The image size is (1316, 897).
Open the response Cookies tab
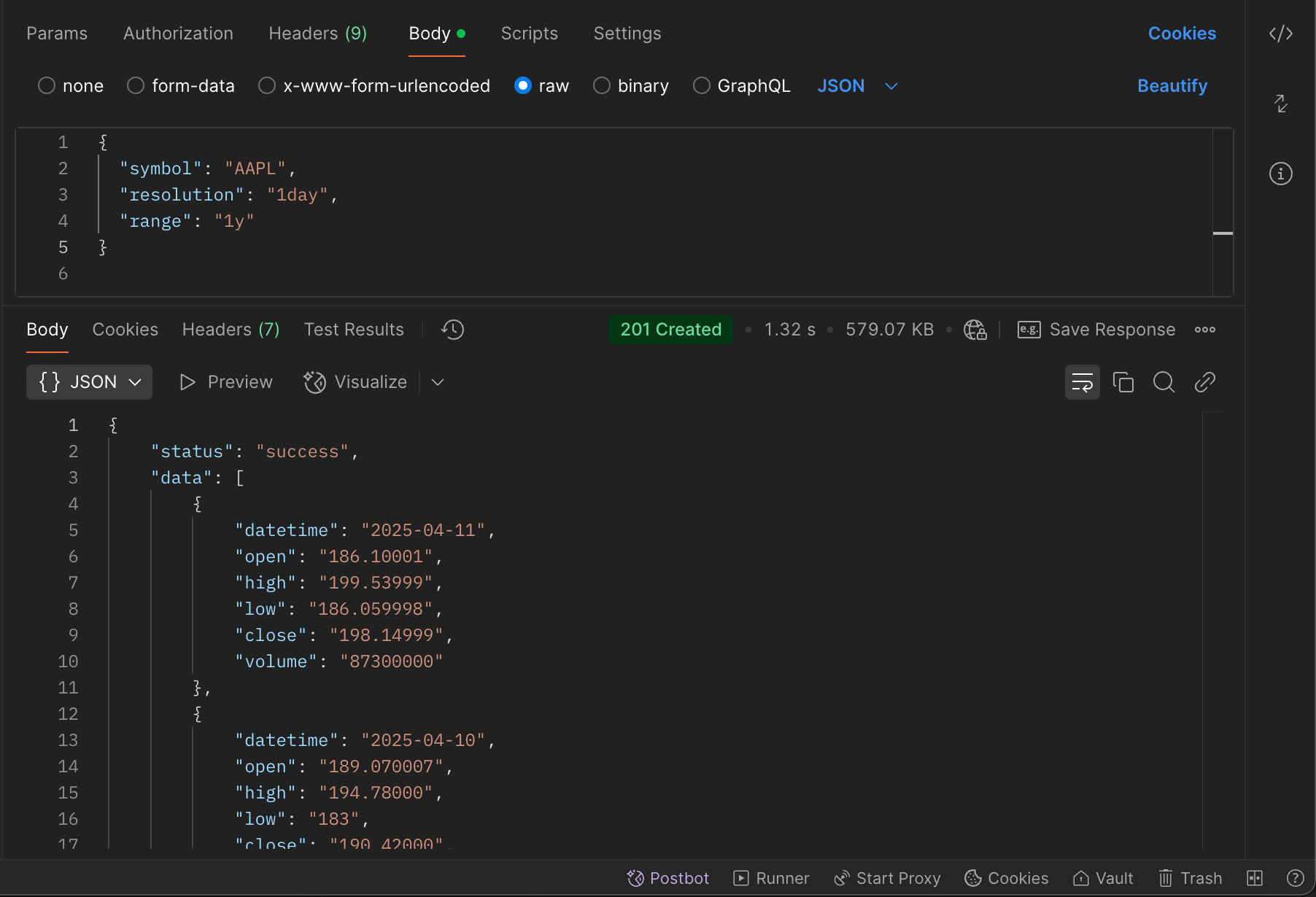(125, 330)
